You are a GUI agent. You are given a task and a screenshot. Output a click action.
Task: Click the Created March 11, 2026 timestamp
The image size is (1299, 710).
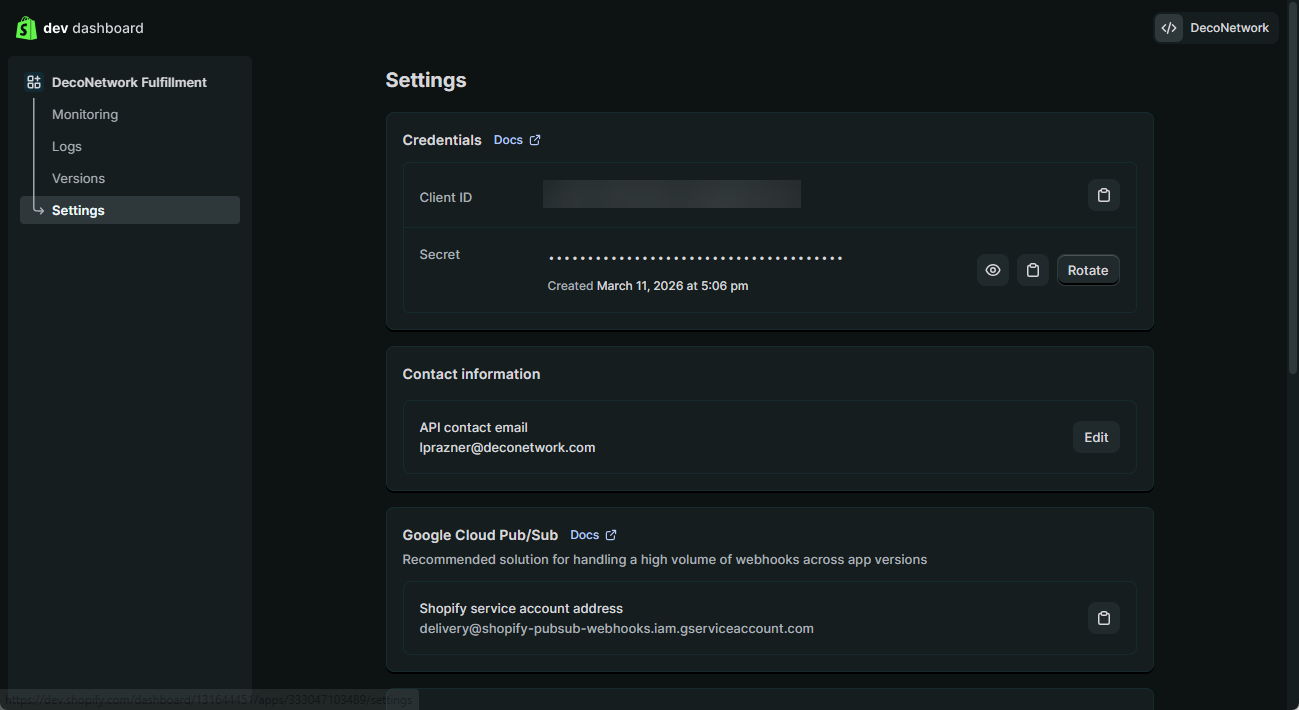click(x=648, y=286)
